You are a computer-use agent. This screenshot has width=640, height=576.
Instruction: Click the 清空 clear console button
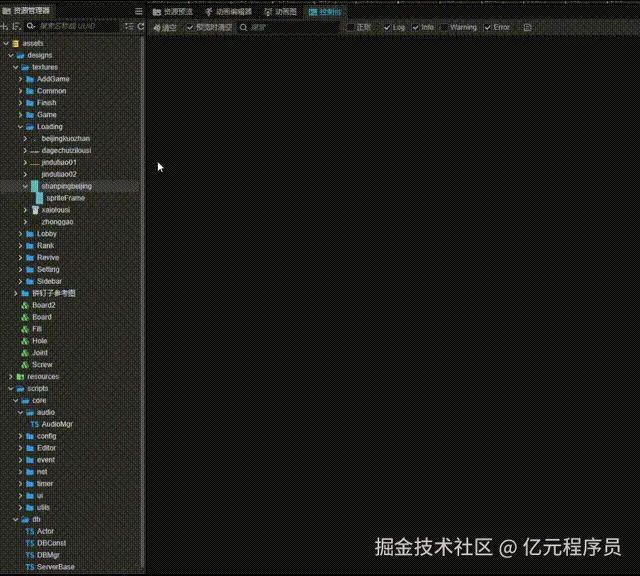[164, 27]
